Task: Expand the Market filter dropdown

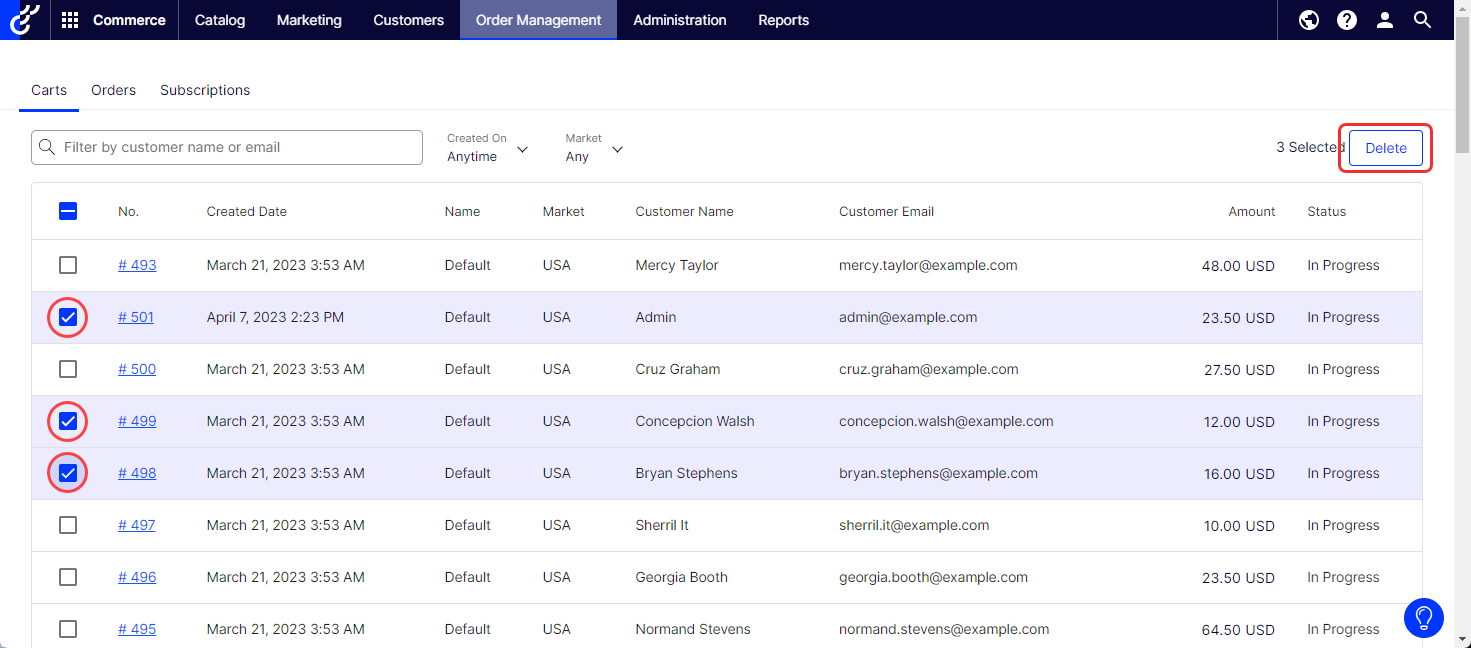Action: click(594, 148)
